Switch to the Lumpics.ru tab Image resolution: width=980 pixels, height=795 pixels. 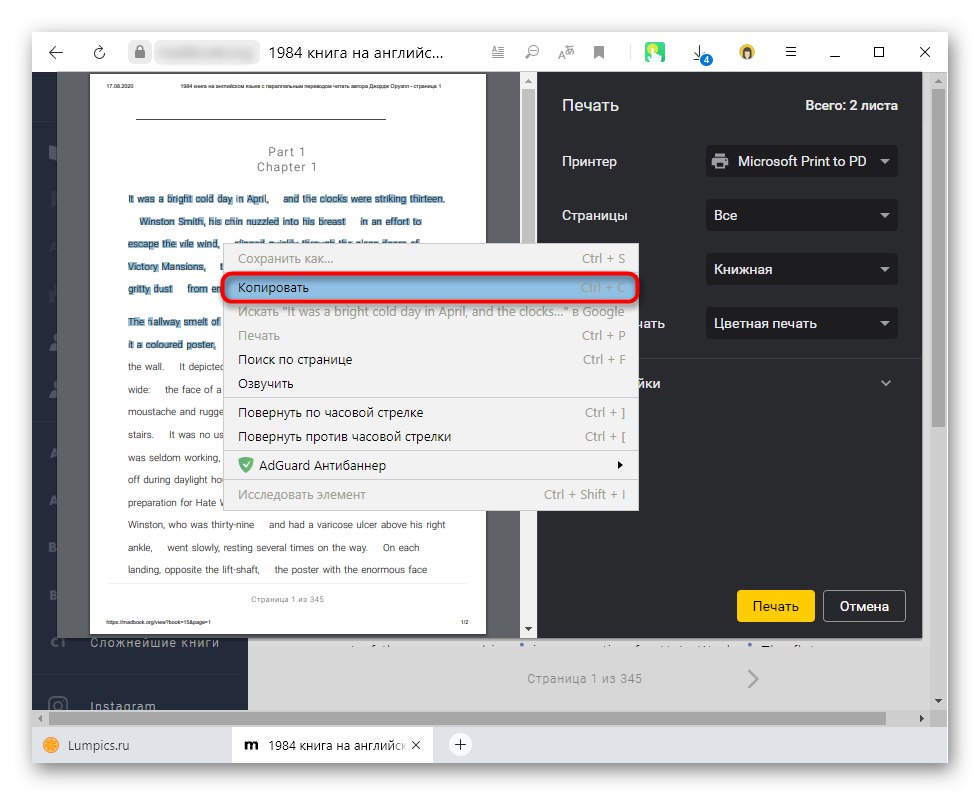(132, 745)
